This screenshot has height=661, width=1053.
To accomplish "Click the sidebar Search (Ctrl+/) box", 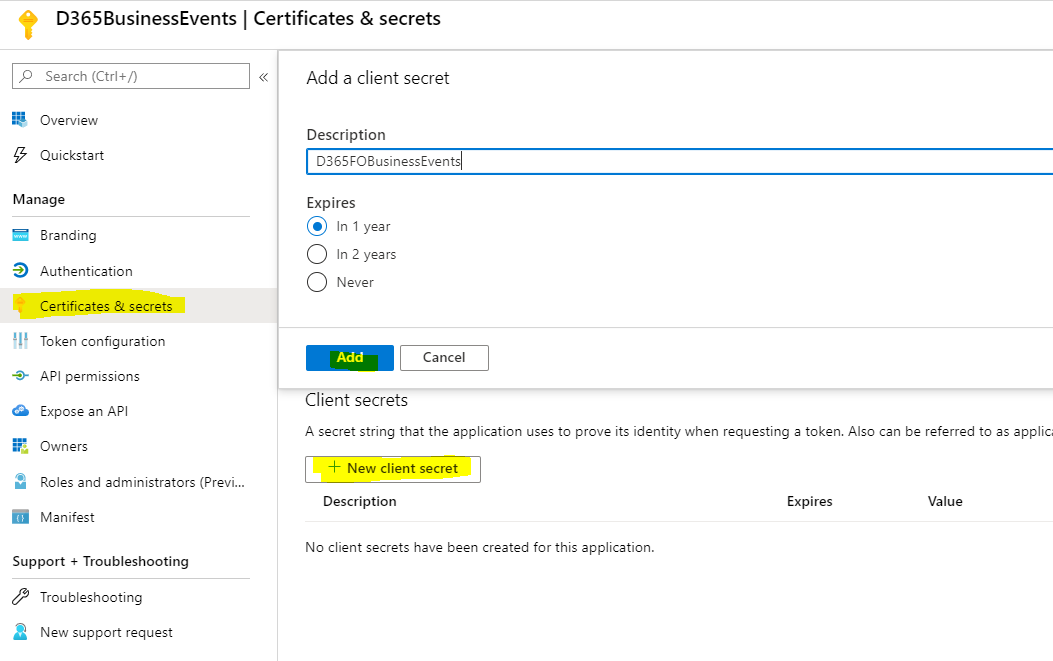I will [131, 76].
